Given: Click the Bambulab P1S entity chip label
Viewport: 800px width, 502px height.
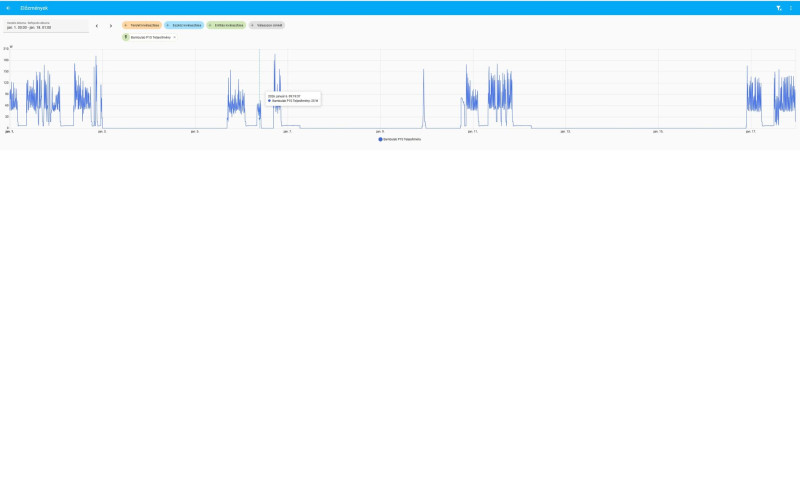Looking at the screenshot, I should pyautogui.click(x=151, y=37).
